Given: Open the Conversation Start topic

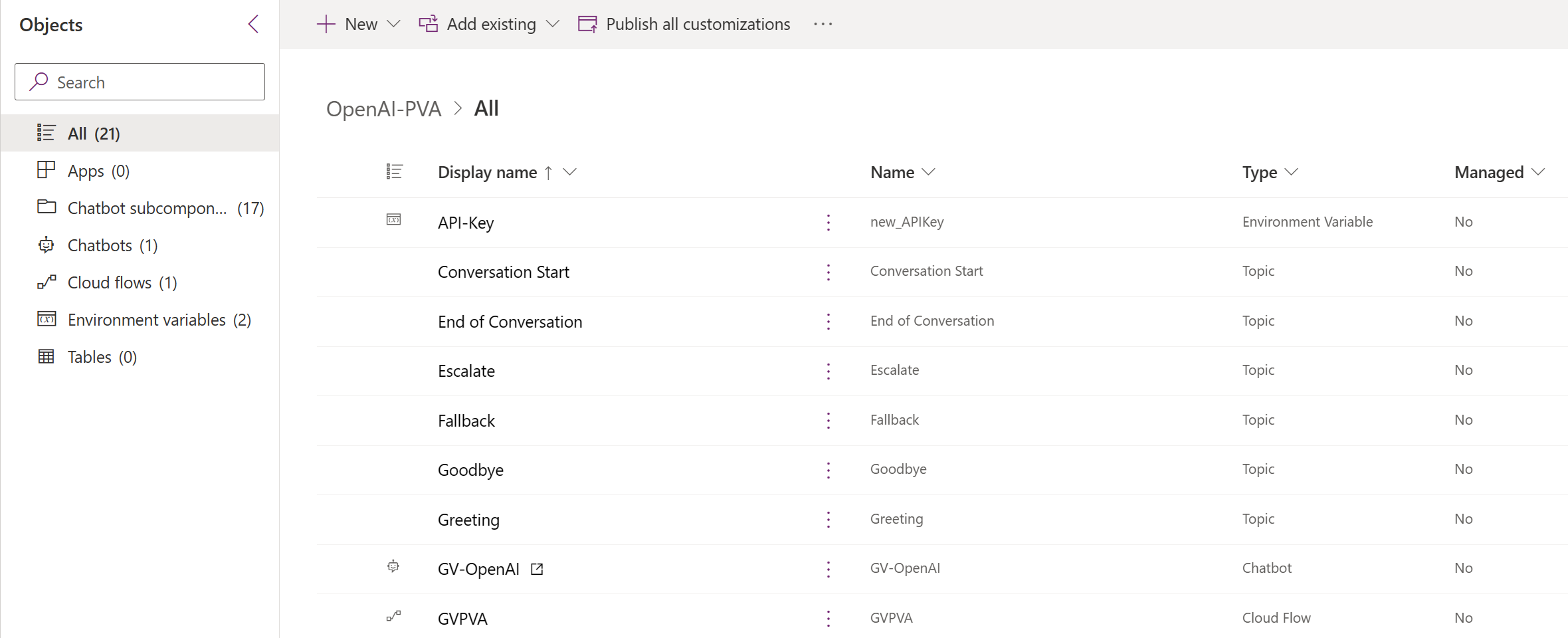Looking at the screenshot, I should (x=503, y=272).
